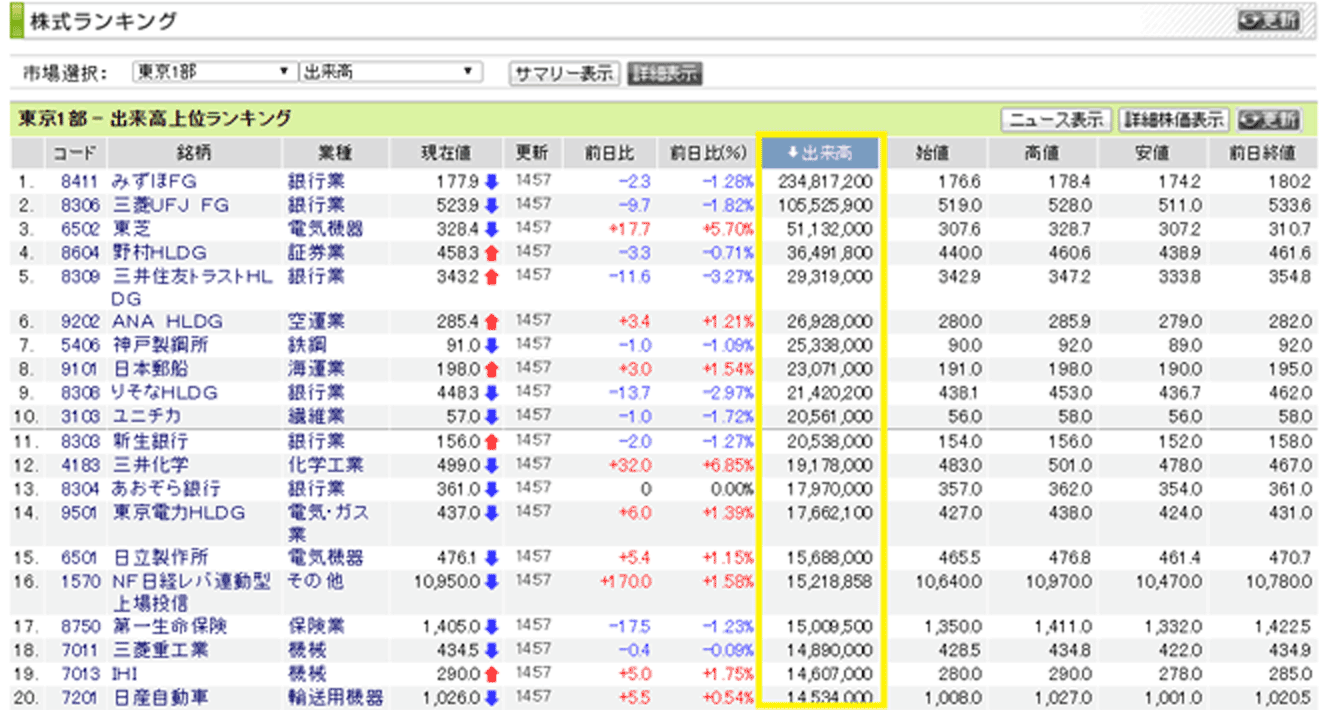1320x710 pixels.
Task: Enable 詳細表示 detailed view
Action: [x=664, y=73]
